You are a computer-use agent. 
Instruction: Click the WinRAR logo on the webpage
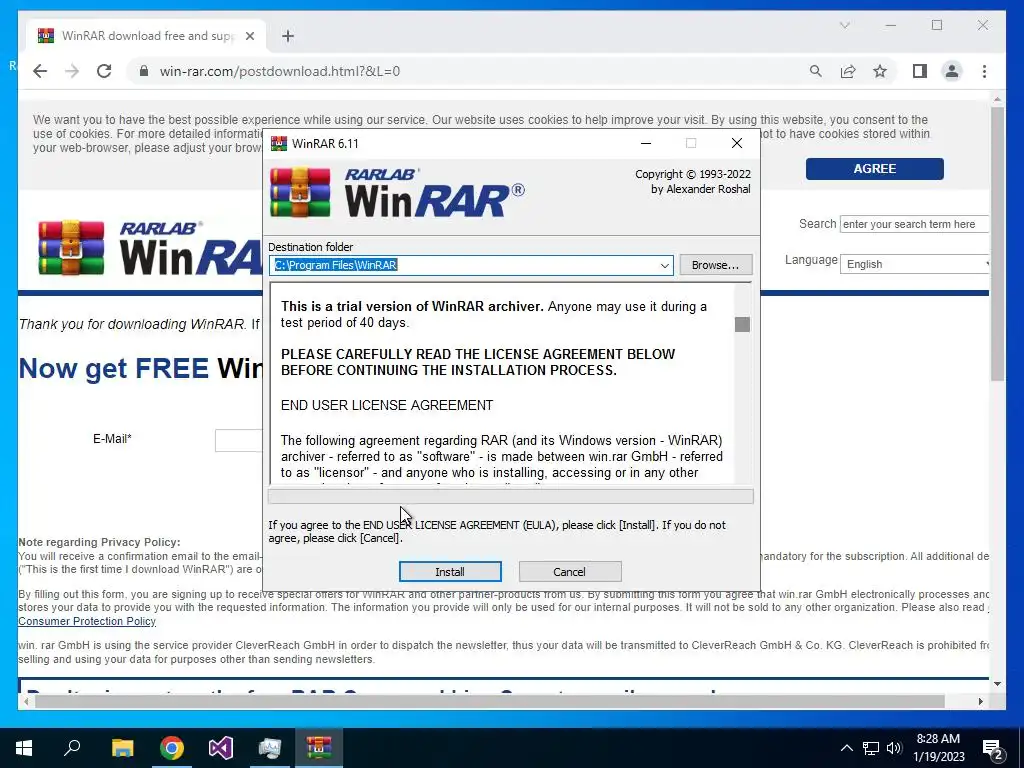152,248
